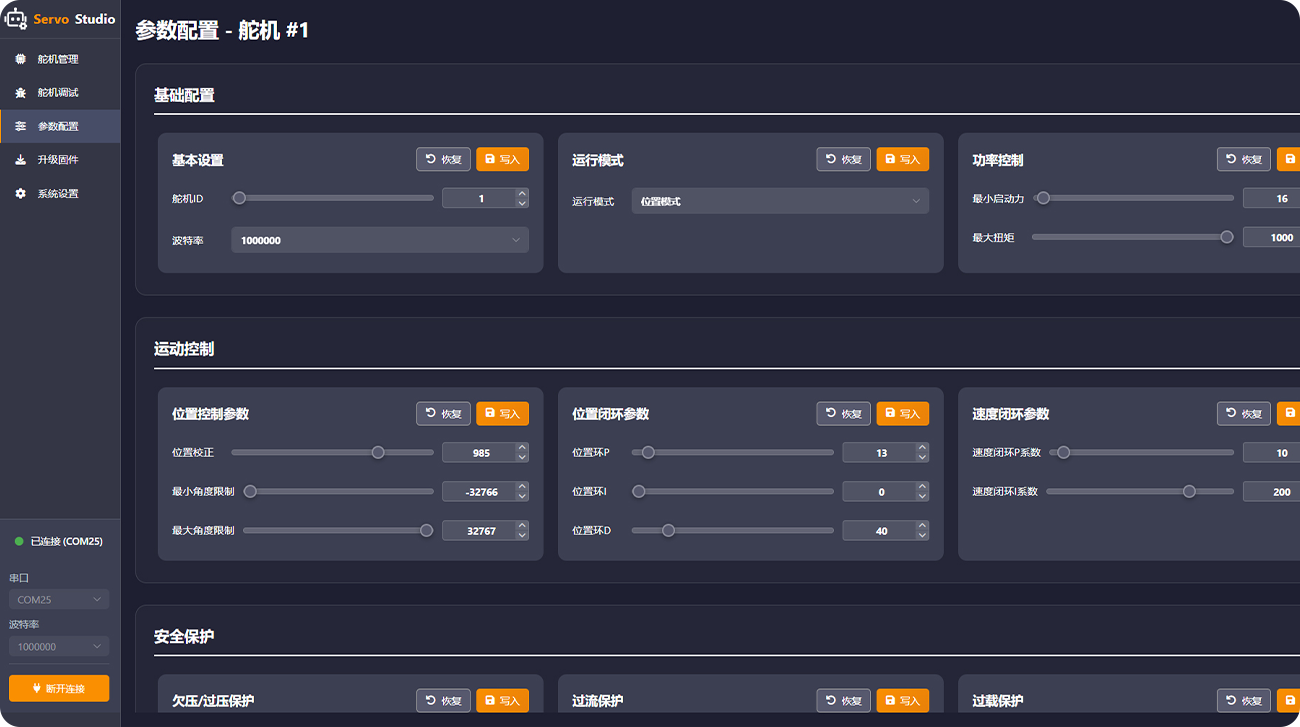Click the Servo Studio robot logo icon
Image resolution: width=1300 pixels, height=727 pixels.
click(x=16, y=18)
